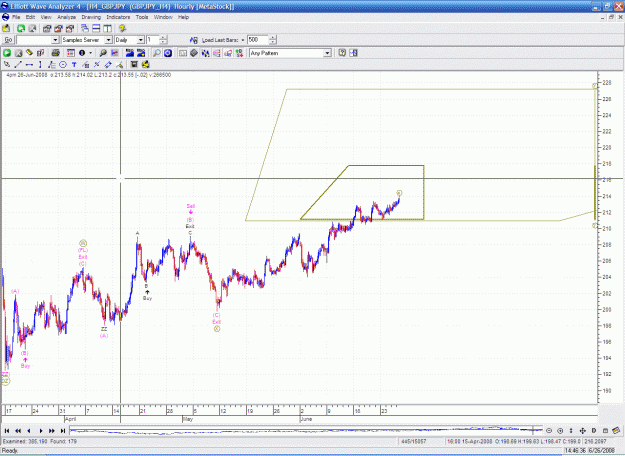This screenshot has width=625, height=456.
Task: Open the Analyze menu
Action: [67, 17]
